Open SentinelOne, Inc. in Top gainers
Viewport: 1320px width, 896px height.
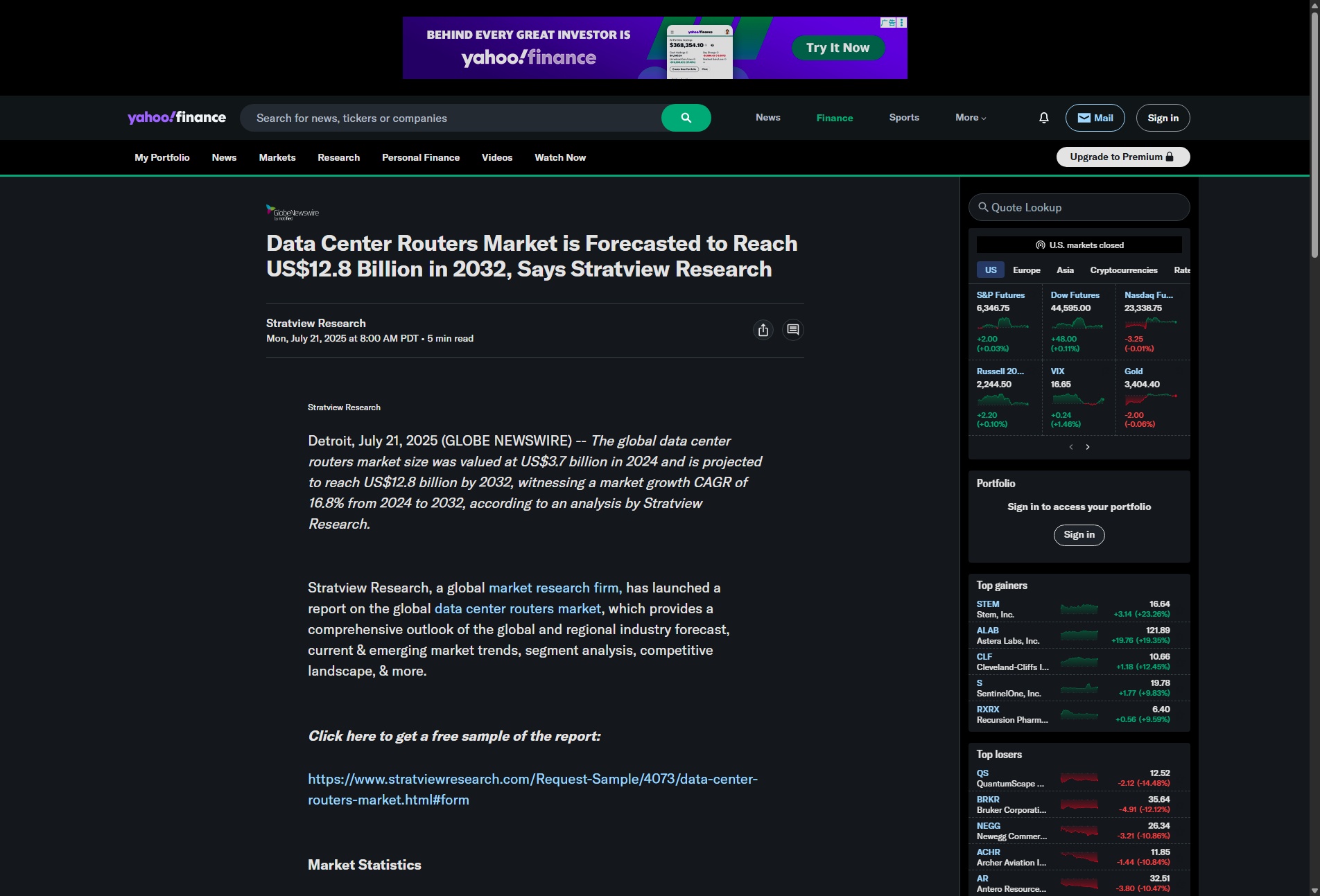1009,694
